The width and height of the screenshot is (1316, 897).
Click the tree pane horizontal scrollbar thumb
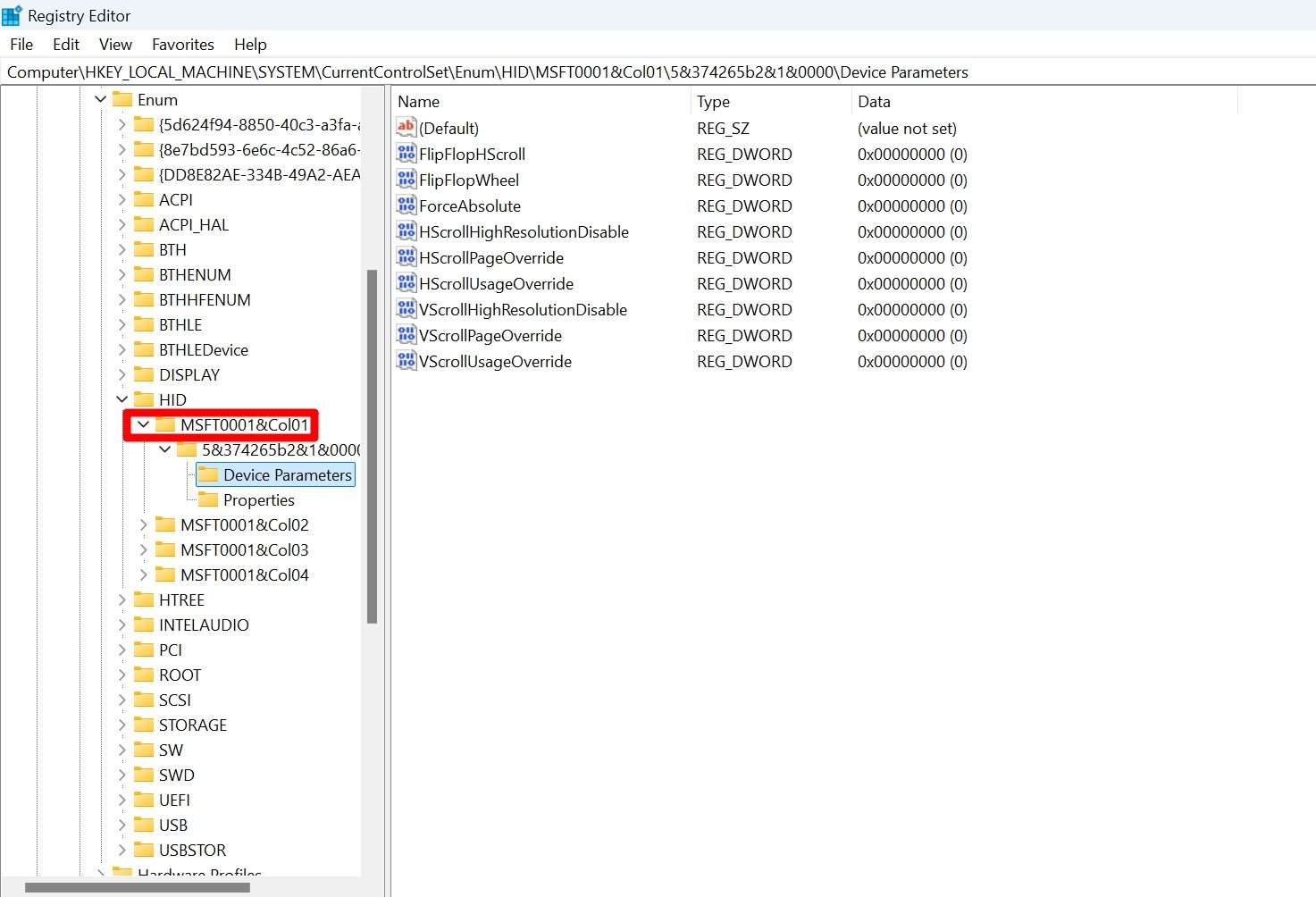(x=138, y=888)
